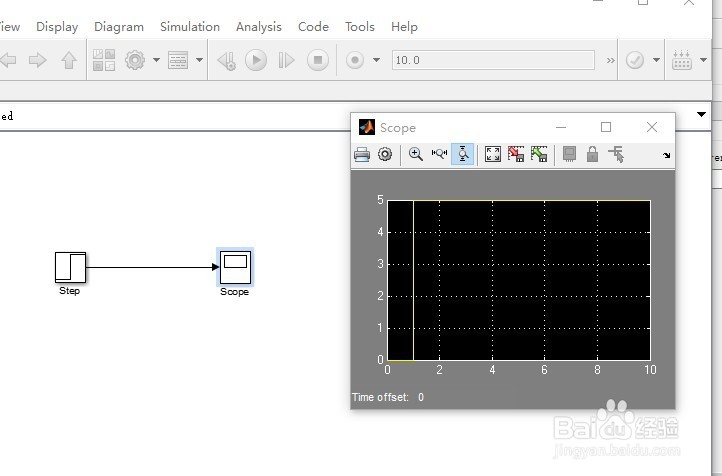Viewport: 722px width, 476px height.
Task: Open Model Configuration Parameters gear
Action: coord(135,60)
